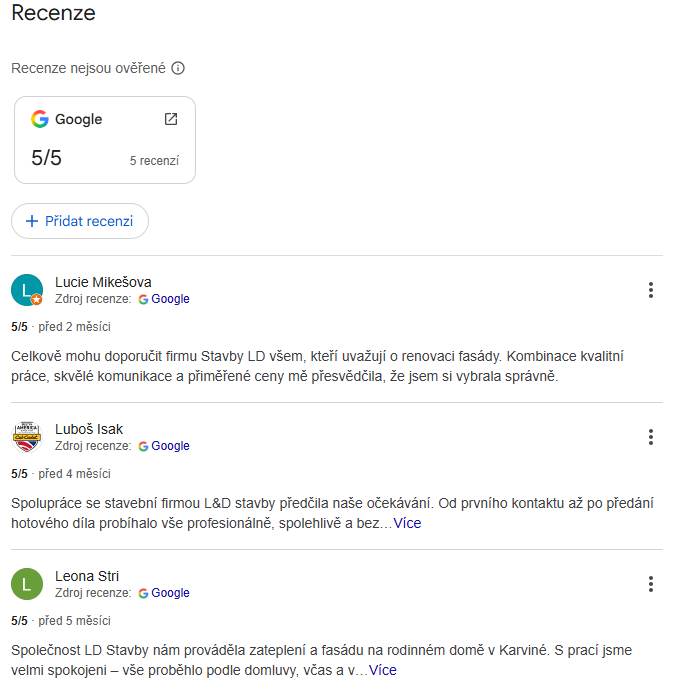This screenshot has width=700, height=698.
Task: Click Leona Stri's green avatar
Action: point(27,584)
